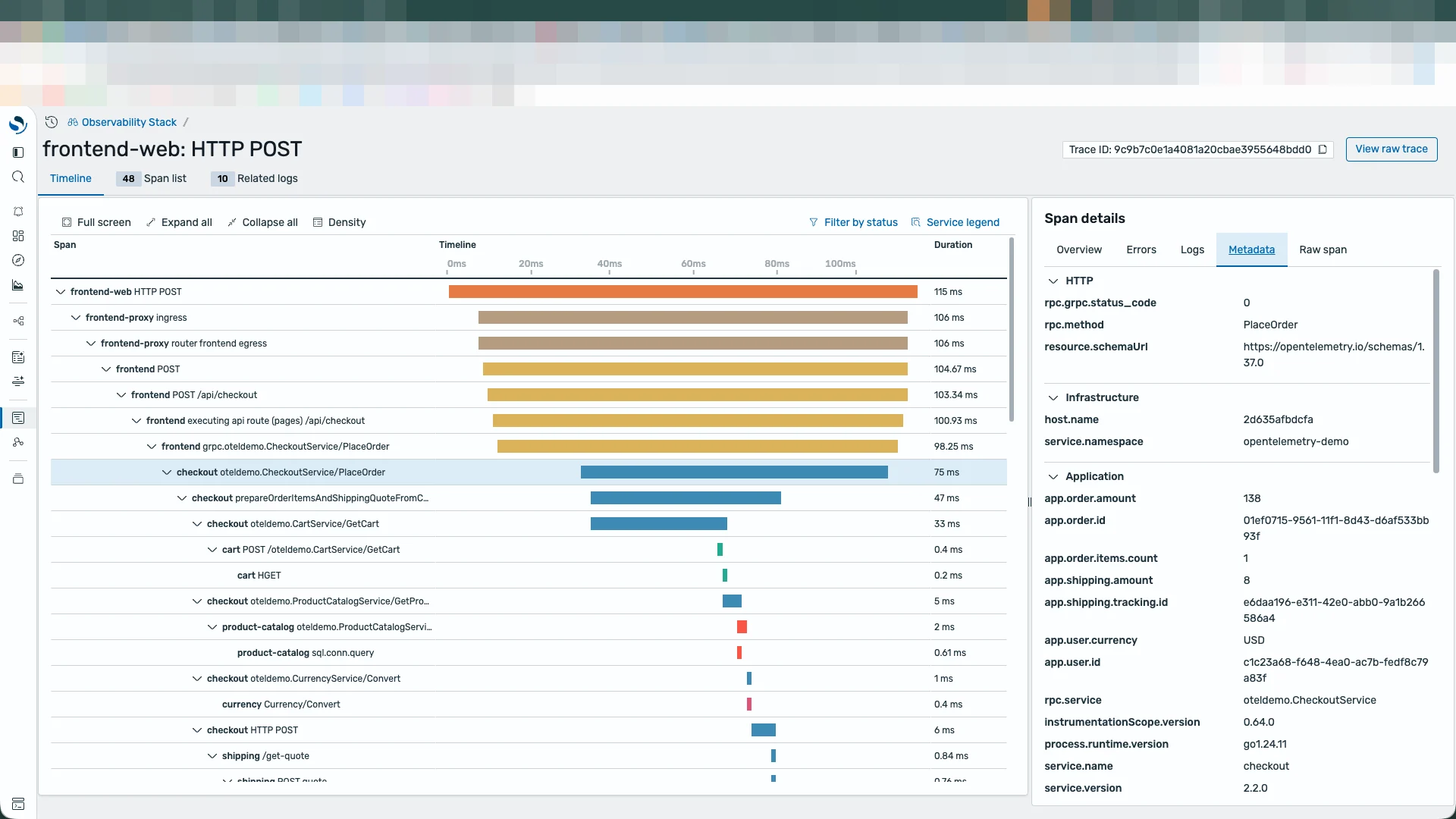Click the Span details vertical scrollbar
Viewport: 1456px width, 819px height.
click(x=1436, y=372)
